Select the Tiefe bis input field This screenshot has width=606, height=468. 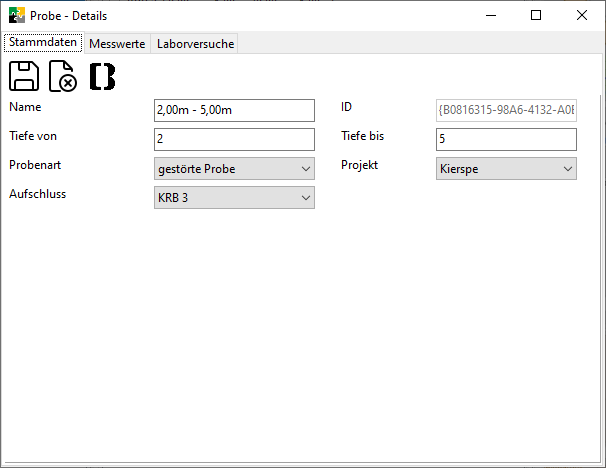(506, 139)
